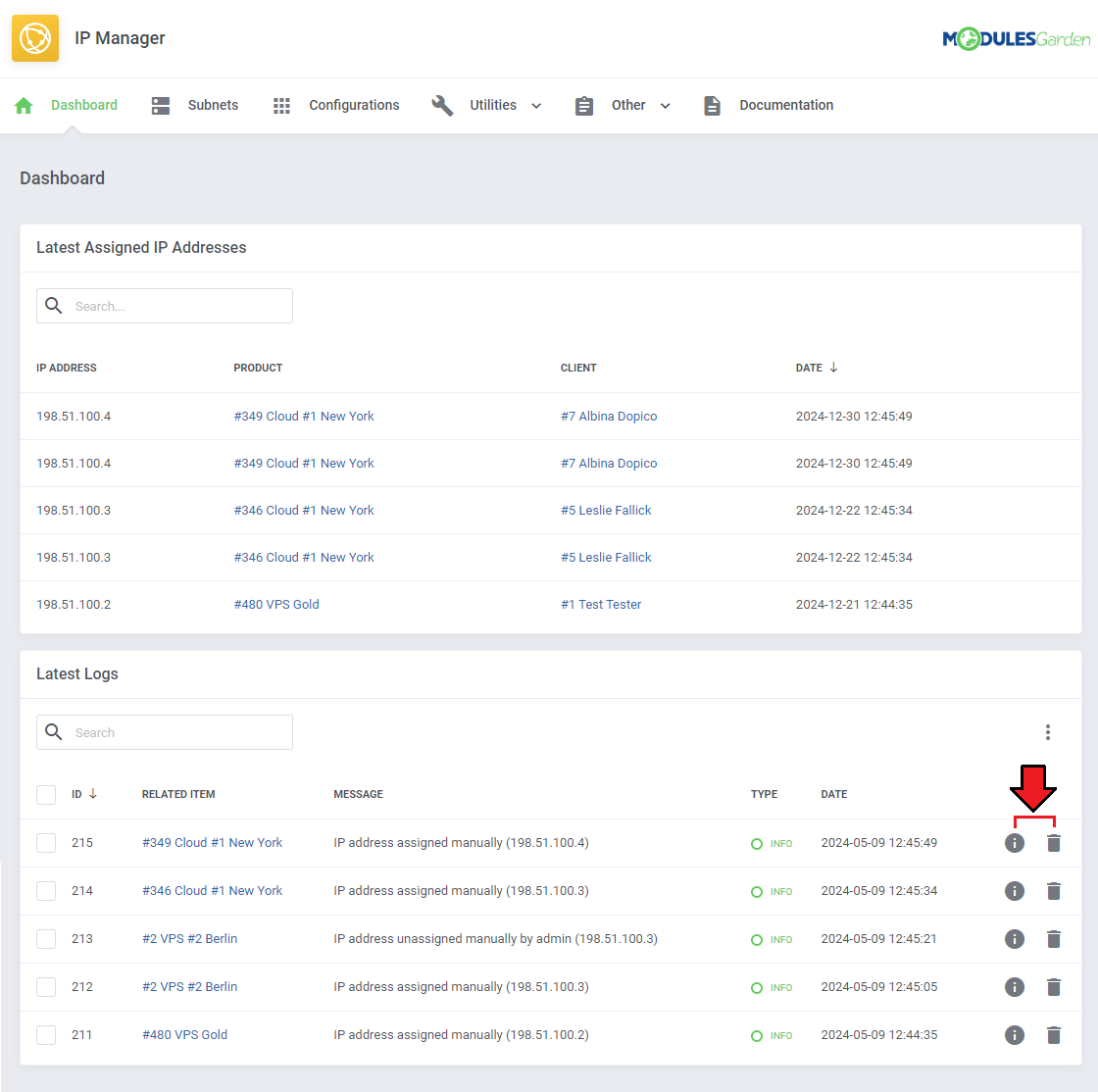Check the box for log 212
Image resolution: width=1098 pixels, height=1092 pixels.
(x=46, y=987)
